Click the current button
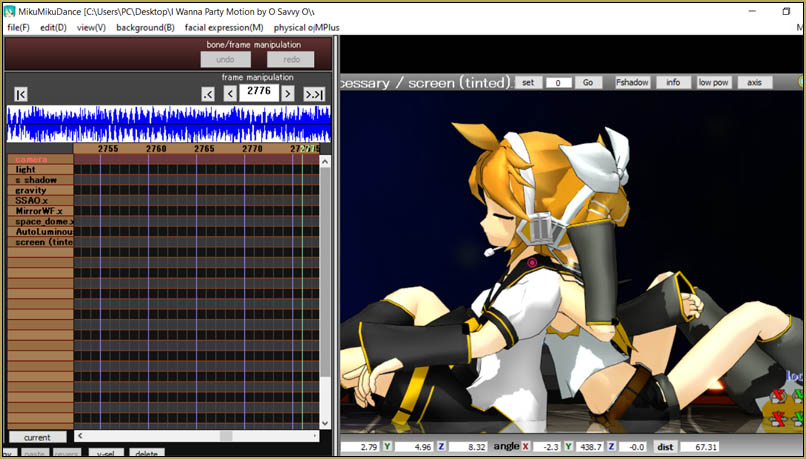 (x=38, y=438)
